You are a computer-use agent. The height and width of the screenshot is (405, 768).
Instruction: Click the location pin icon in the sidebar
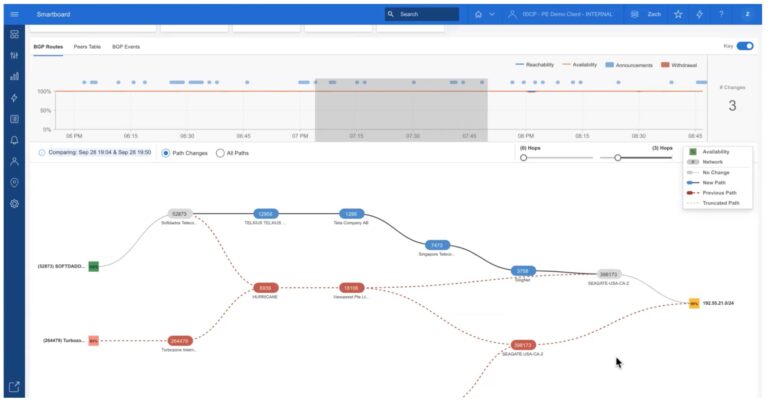click(x=14, y=182)
